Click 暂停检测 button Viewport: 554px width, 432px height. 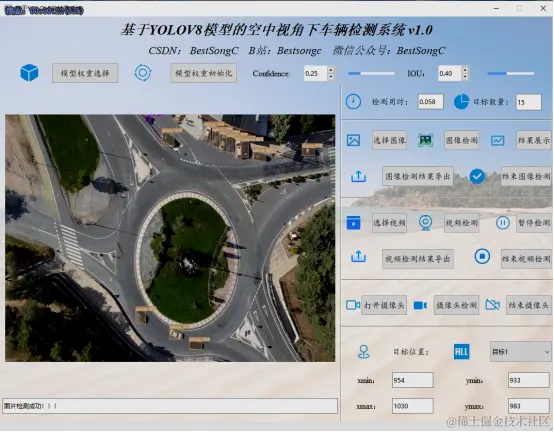click(x=534, y=223)
